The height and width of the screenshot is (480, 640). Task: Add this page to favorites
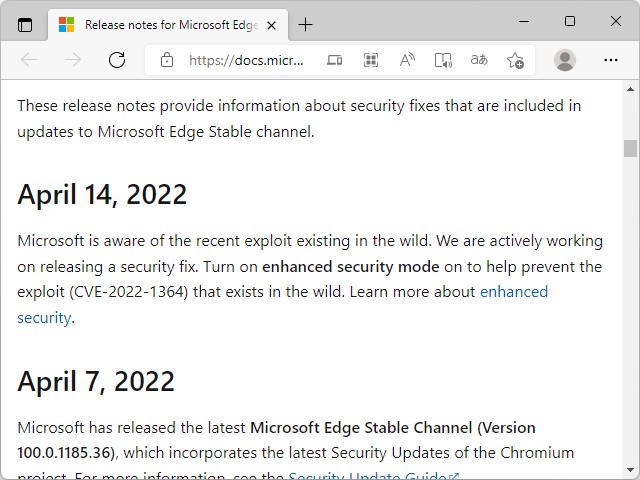tap(515, 60)
